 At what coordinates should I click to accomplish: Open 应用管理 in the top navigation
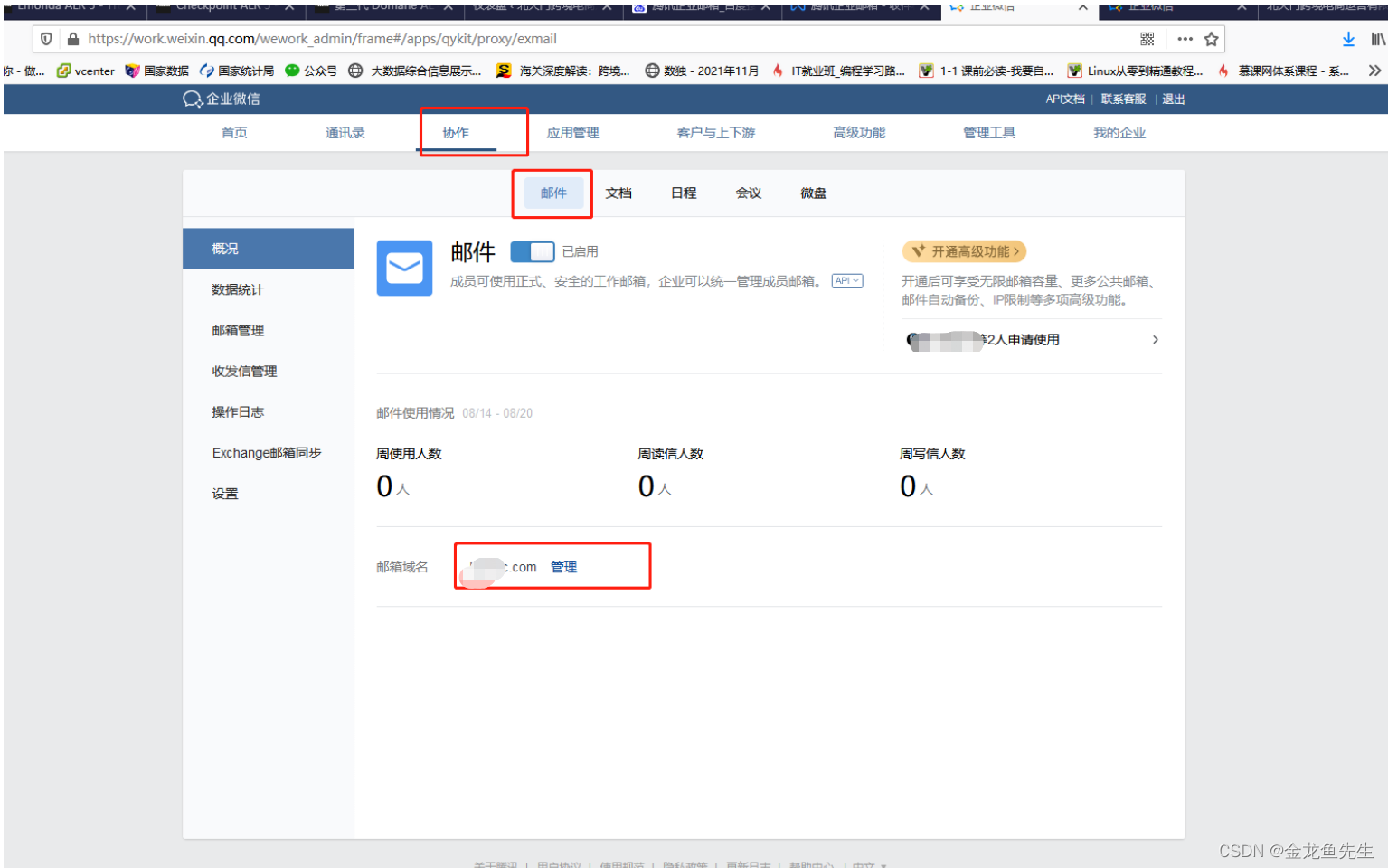(x=572, y=132)
